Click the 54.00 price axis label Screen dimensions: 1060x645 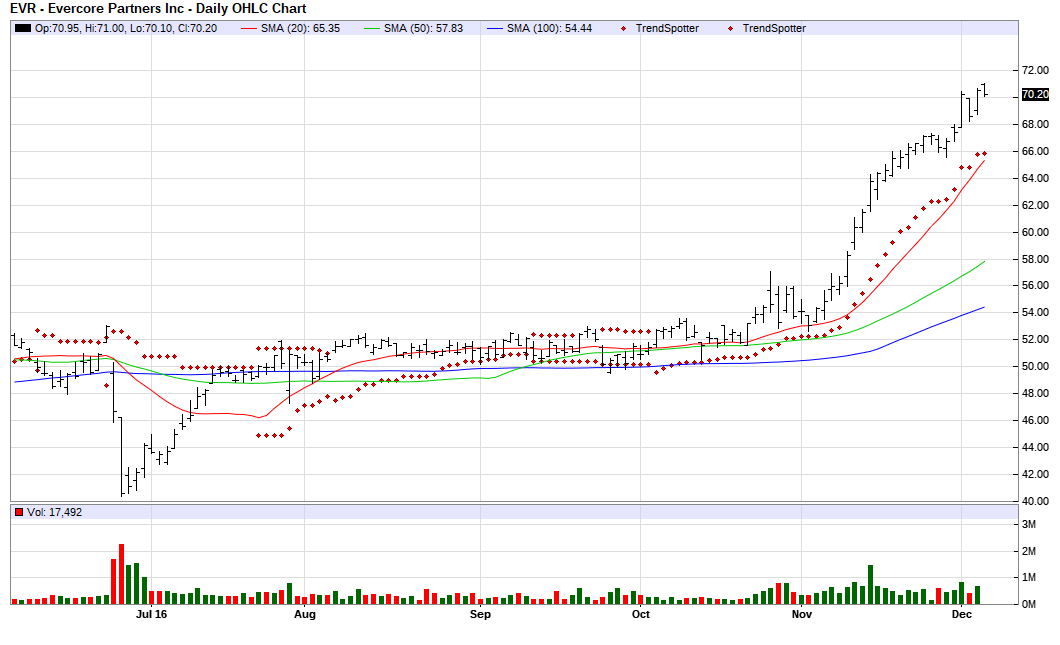[1035, 312]
